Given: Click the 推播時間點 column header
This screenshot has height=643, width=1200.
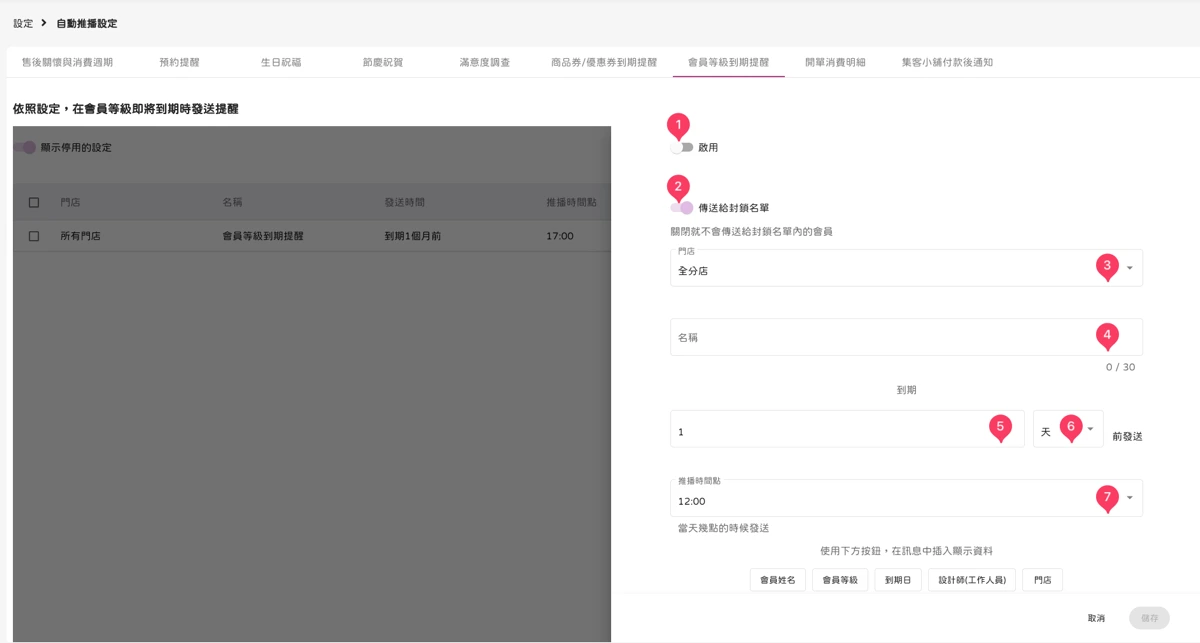Looking at the screenshot, I should pyautogui.click(x=571, y=202).
